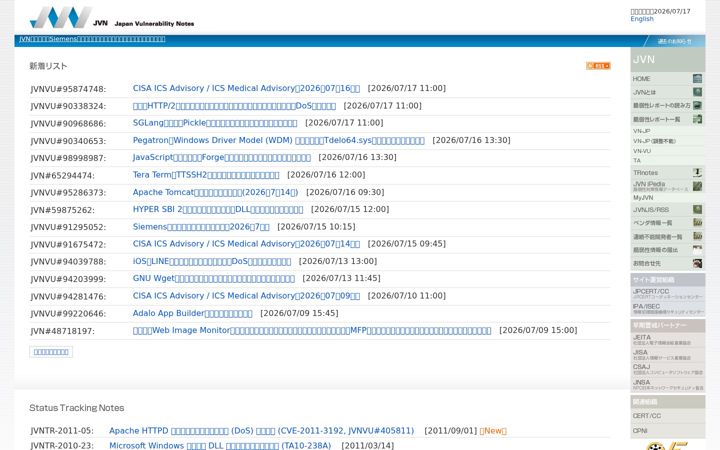Open JPCERT/CC in the sidebar
Screen dimensions: 720x450
click(668, 293)
